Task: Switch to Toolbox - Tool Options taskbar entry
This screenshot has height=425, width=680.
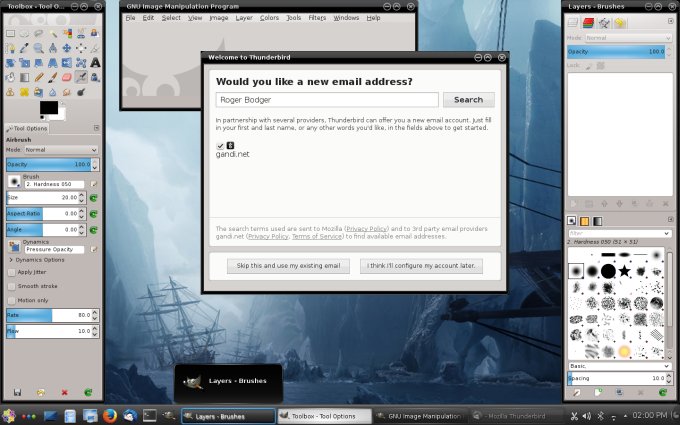Action: click(324, 416)
